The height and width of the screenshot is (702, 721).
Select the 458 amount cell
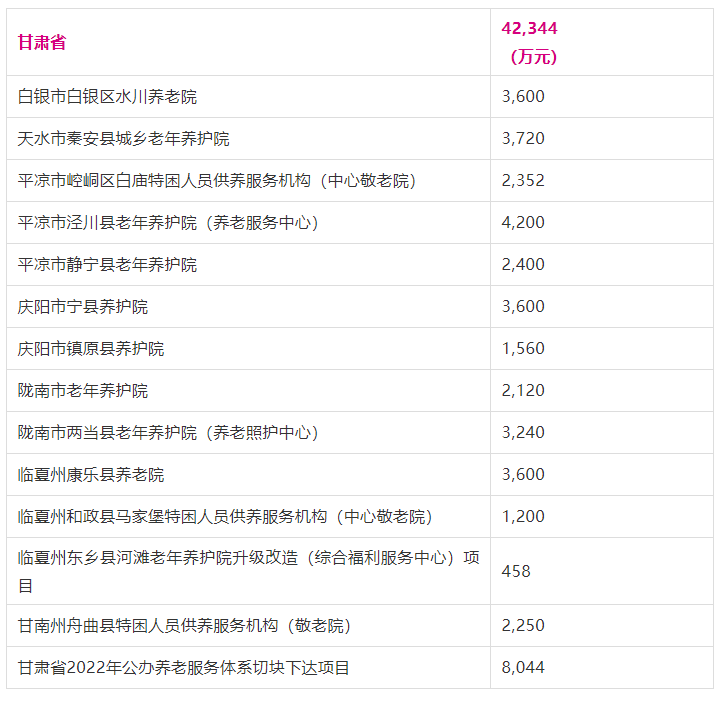(516, 571)
